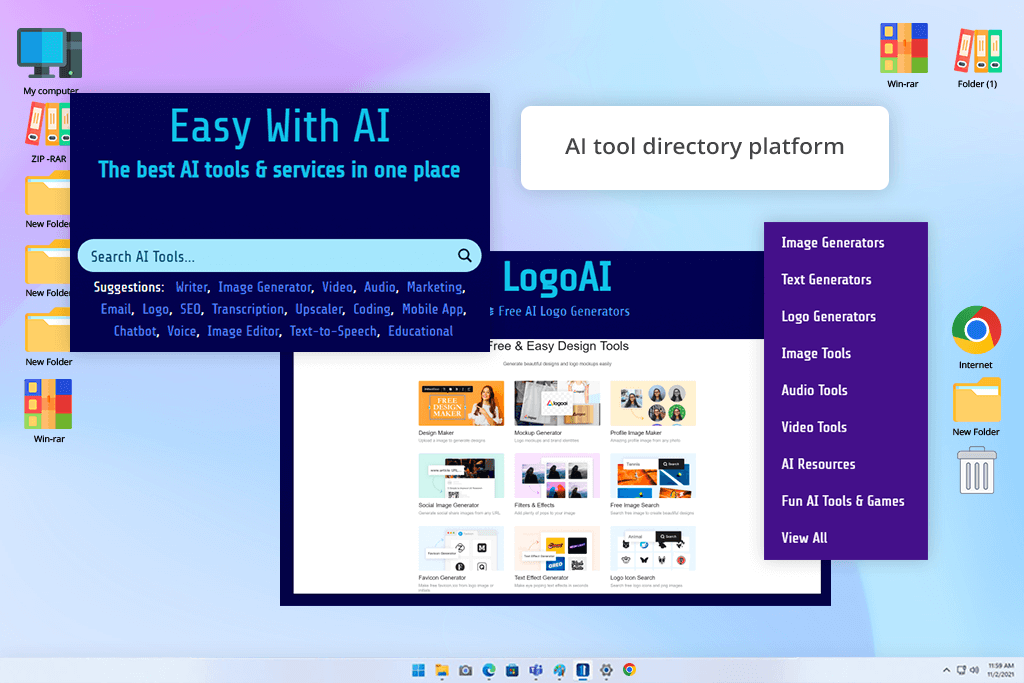
Task: Open the Settings gear in taskbar
Action: 606,670
